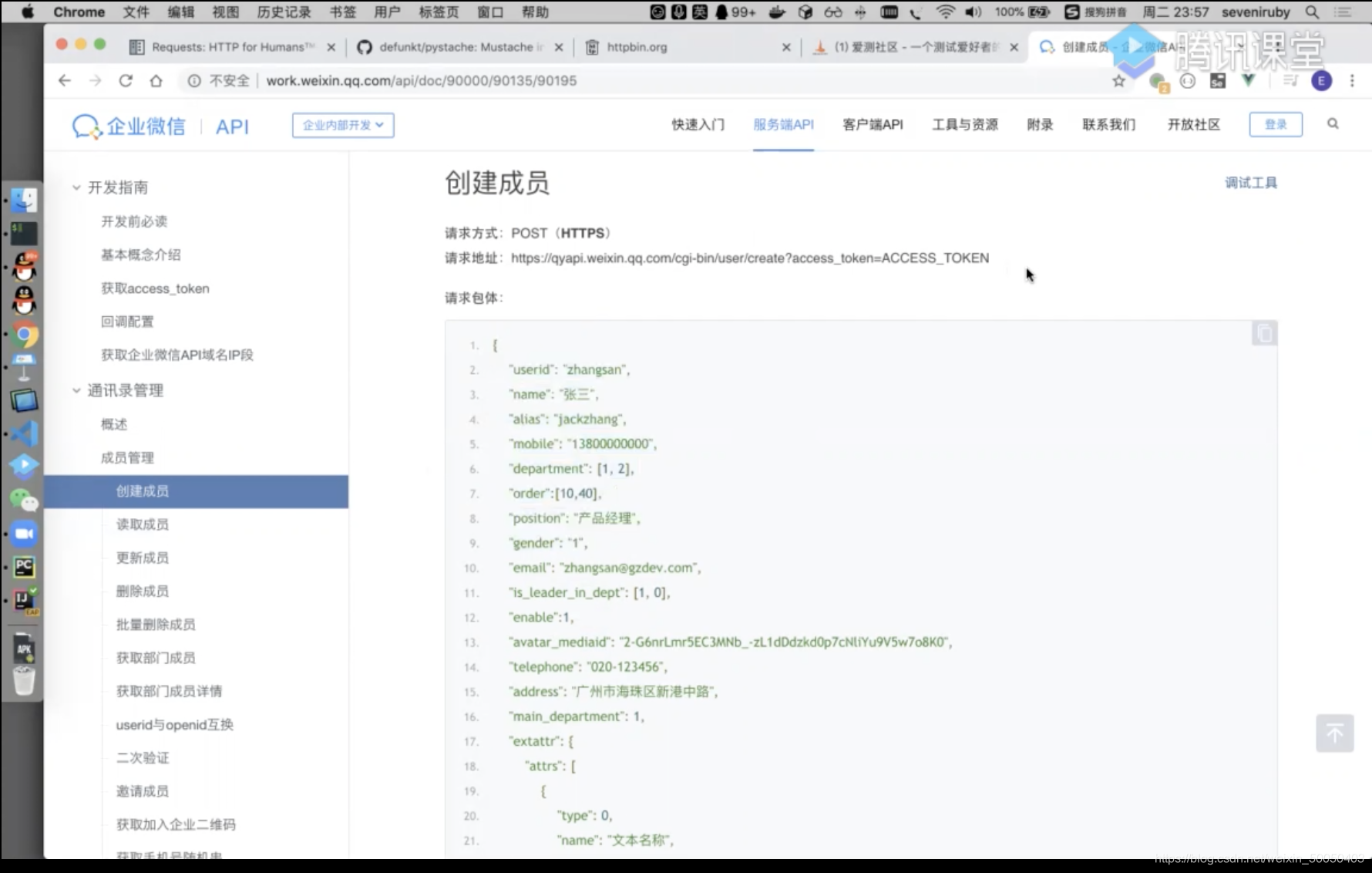Open the Selenium IDE extension
Screen dimensions: 1372x873
(x=1218, y=80)
